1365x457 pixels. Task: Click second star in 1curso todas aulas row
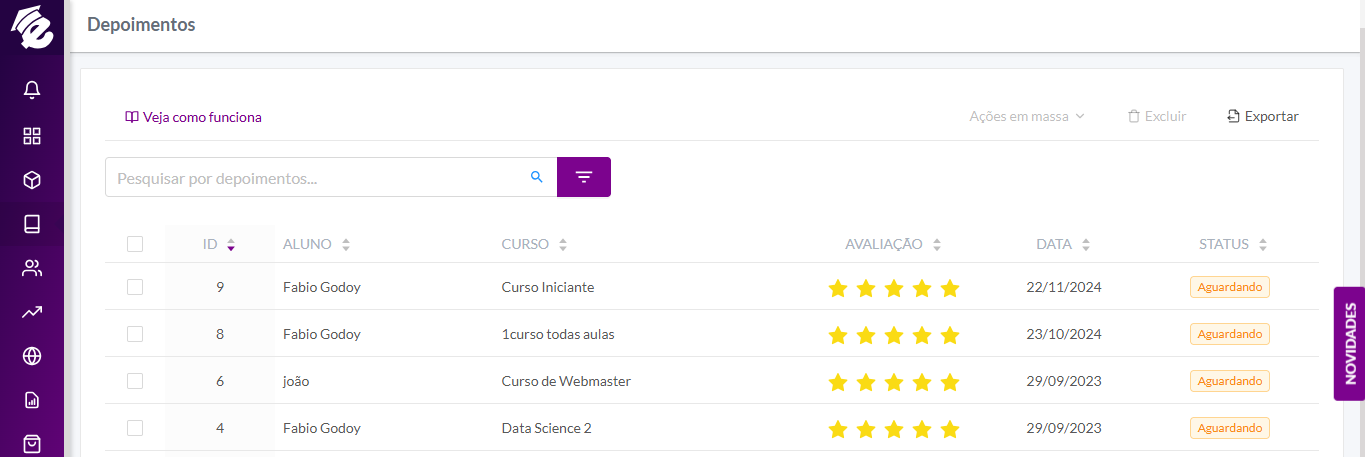click(x=866, y=335)
